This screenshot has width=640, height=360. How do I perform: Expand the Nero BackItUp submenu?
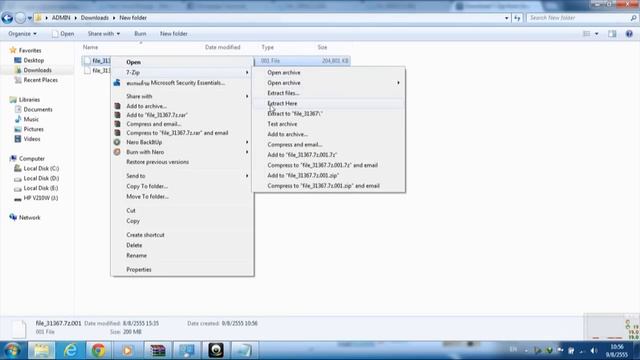(182, 142)
